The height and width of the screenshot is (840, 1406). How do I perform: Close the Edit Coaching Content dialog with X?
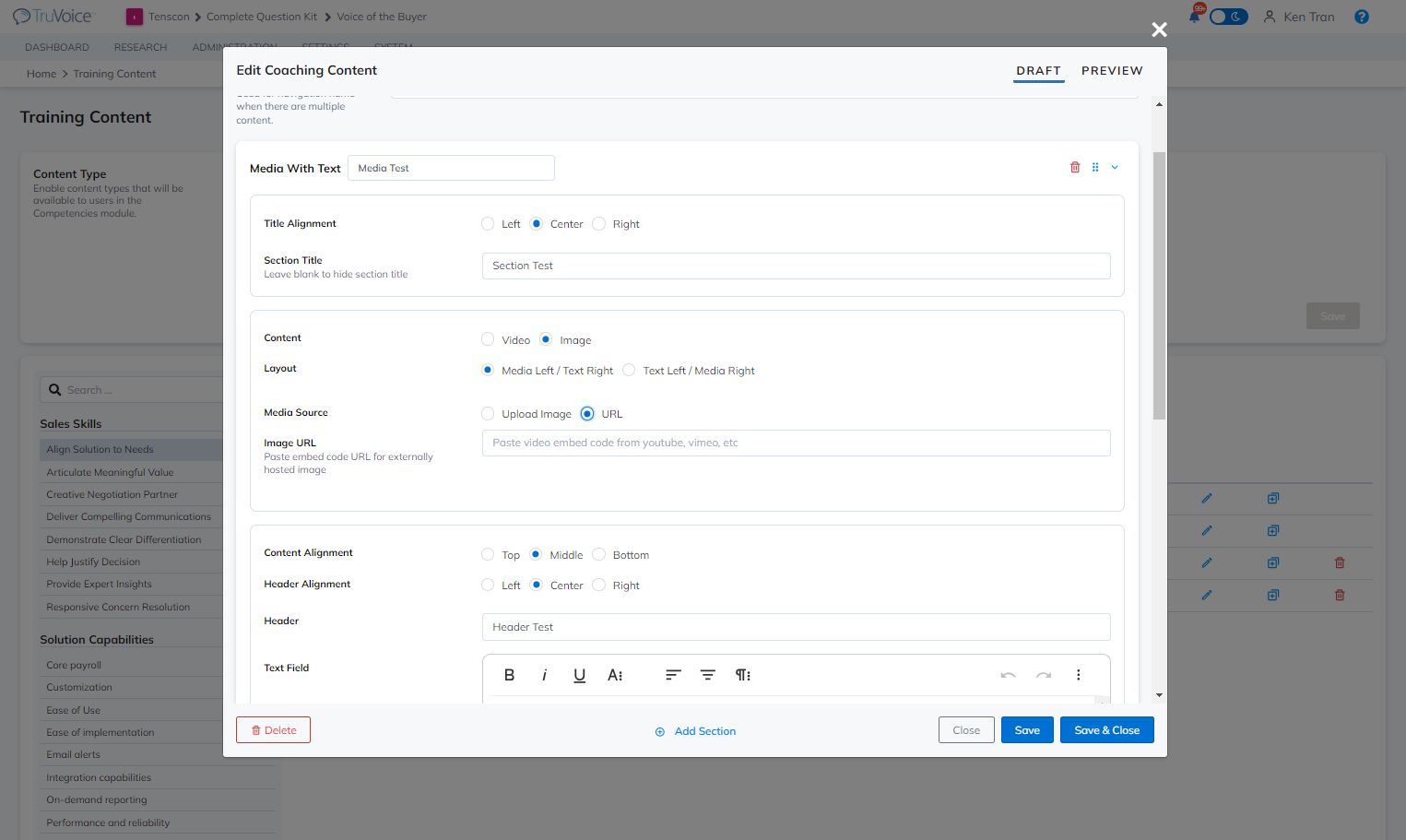point(1159,30)
